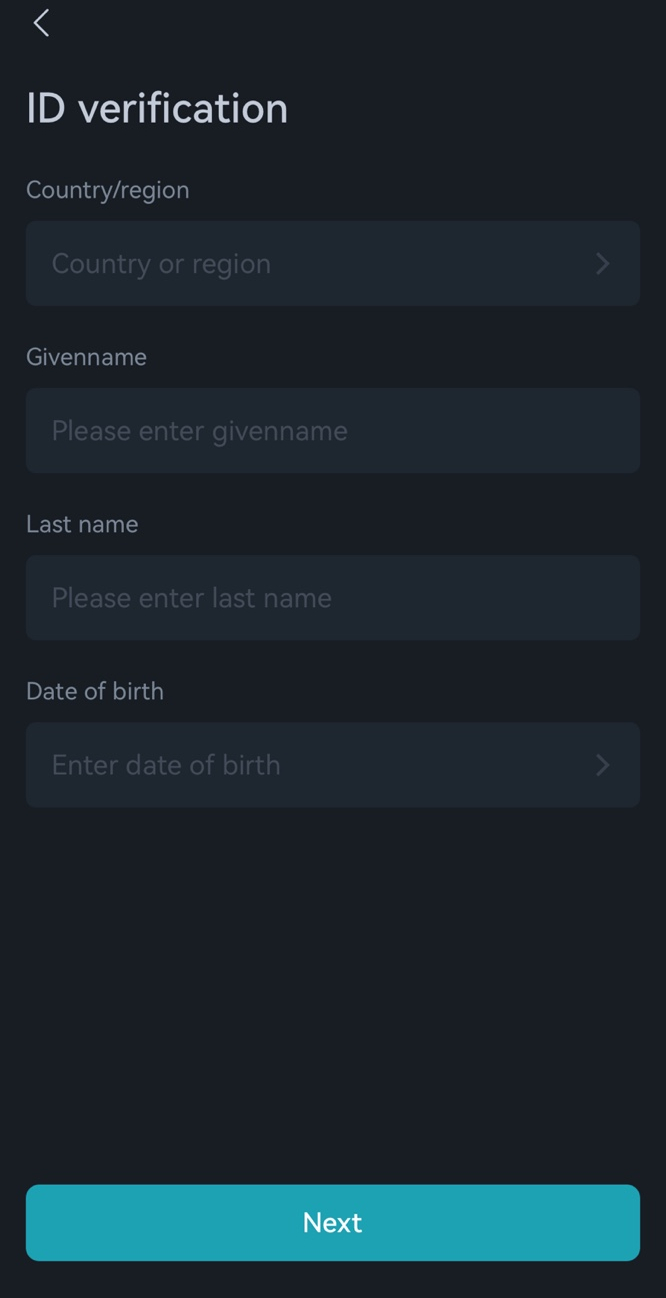The image size is (666, 1298).
Task: Go back using the top-left arrow
Action: coord(41,23)
